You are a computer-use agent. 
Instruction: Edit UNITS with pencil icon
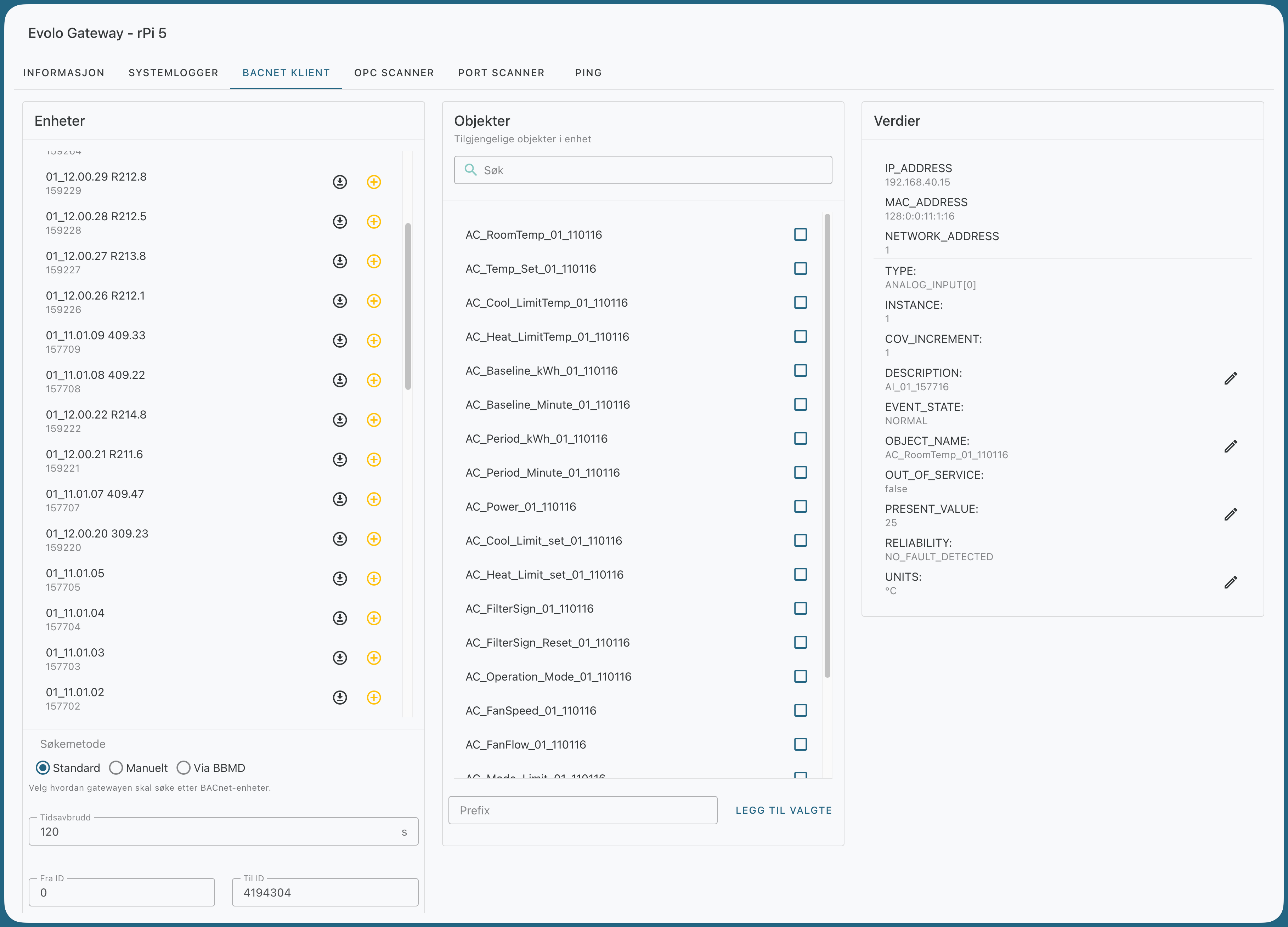pyautogui.click(x=1231, y=582)
